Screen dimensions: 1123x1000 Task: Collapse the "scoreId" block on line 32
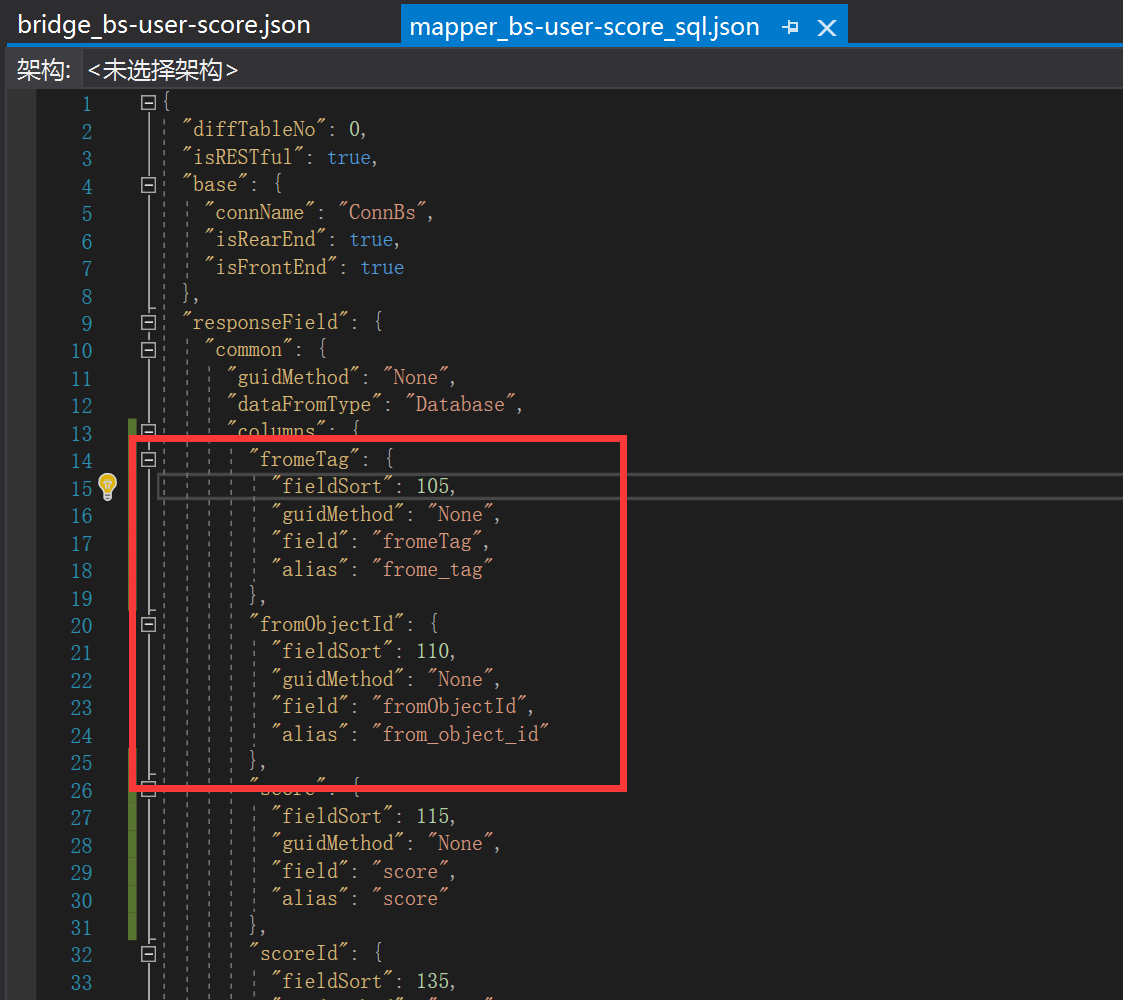(x=148, y=954)
